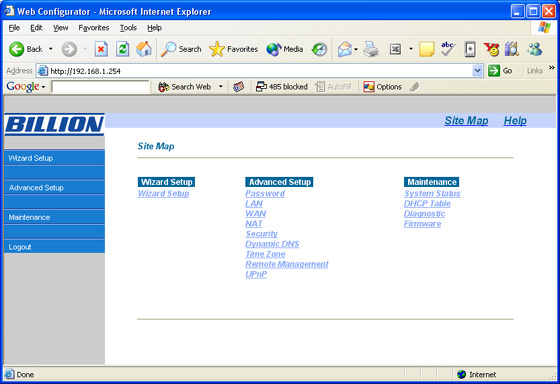This screenshot has width=560, height=384.
Task: Expand the Links toolbar chevron
Action: (x=552, y=68)
